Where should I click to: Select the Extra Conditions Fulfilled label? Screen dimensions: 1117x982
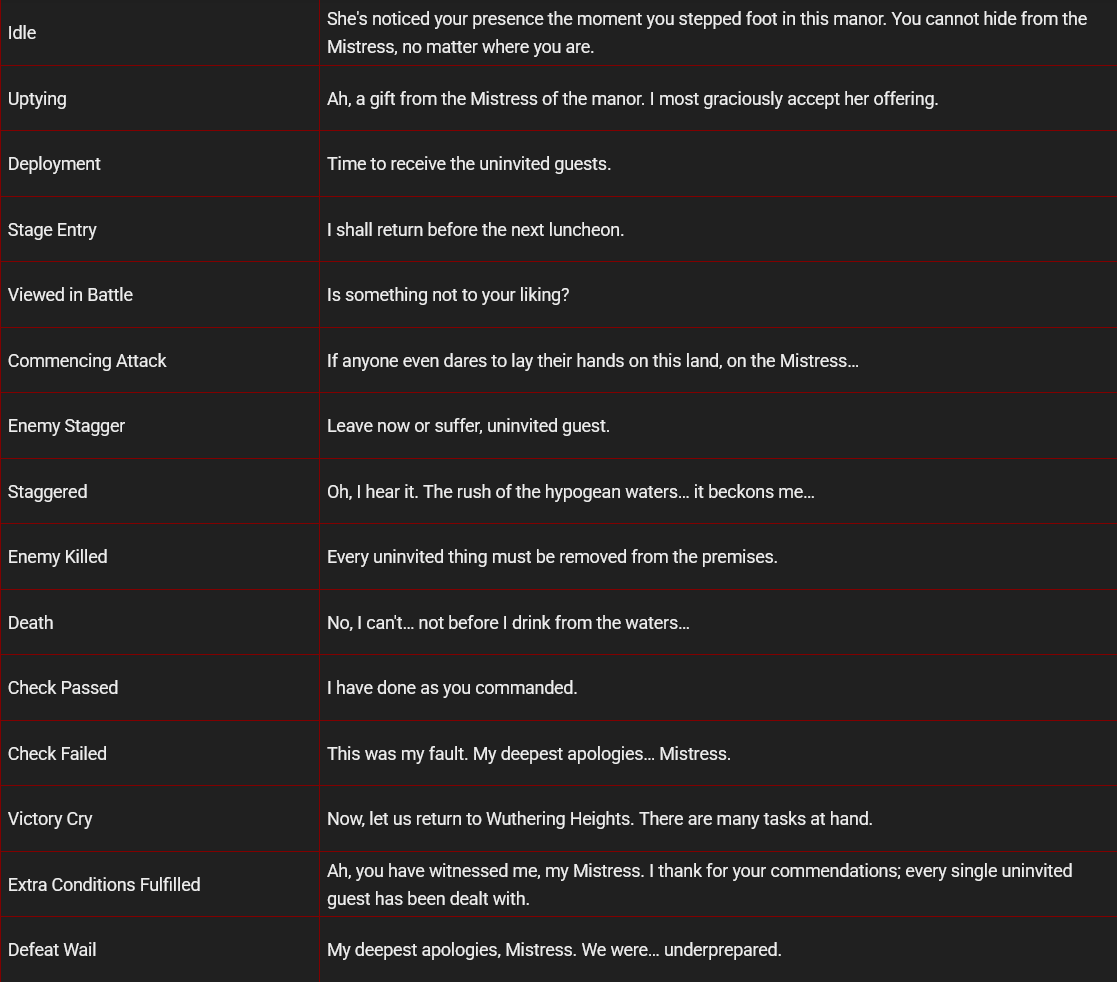point(104,884)
